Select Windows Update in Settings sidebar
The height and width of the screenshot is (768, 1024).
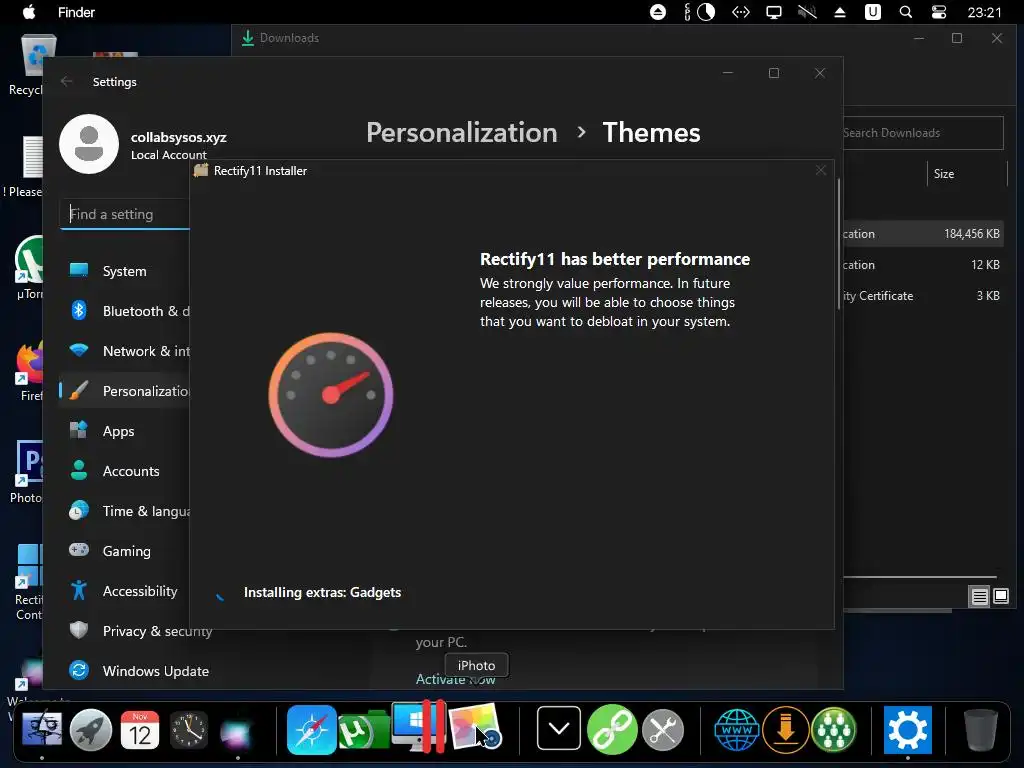pyautogui.click(x=137, y=671)
